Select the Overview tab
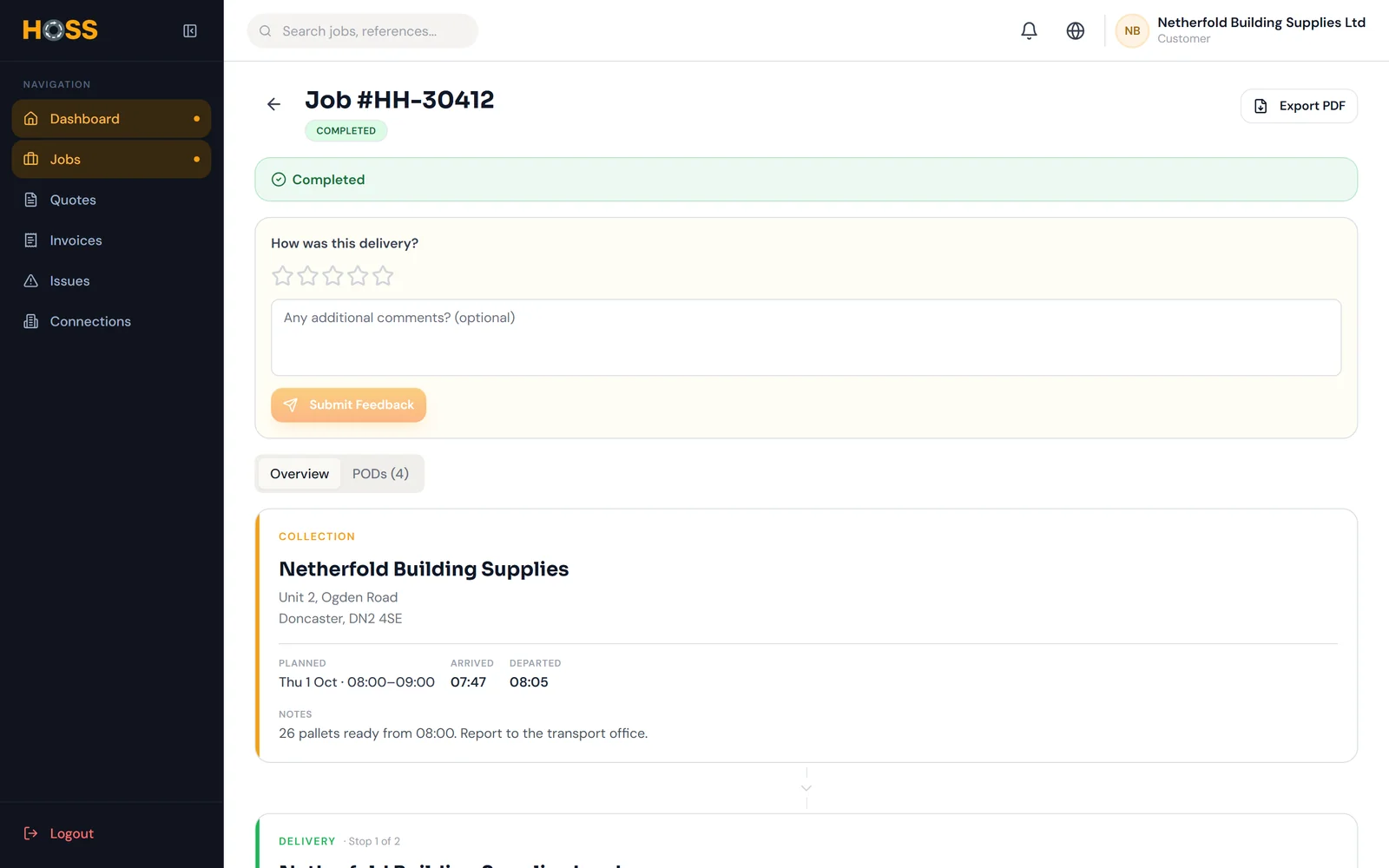 [300, 474]
